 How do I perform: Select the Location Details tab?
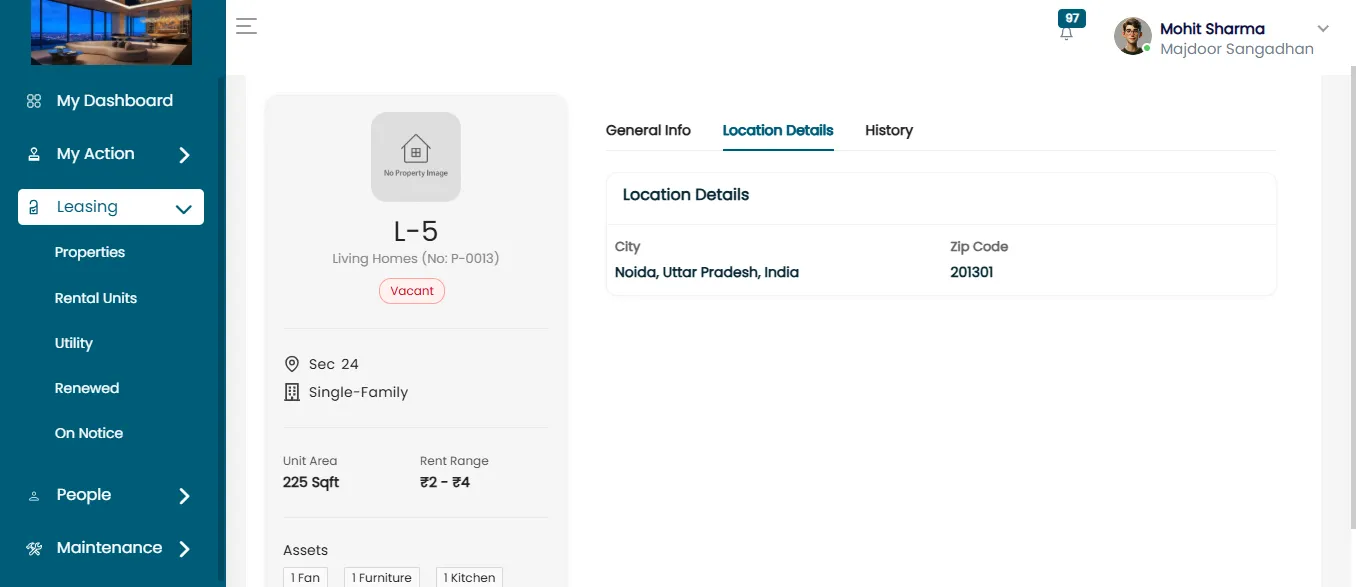click(778, 130)
